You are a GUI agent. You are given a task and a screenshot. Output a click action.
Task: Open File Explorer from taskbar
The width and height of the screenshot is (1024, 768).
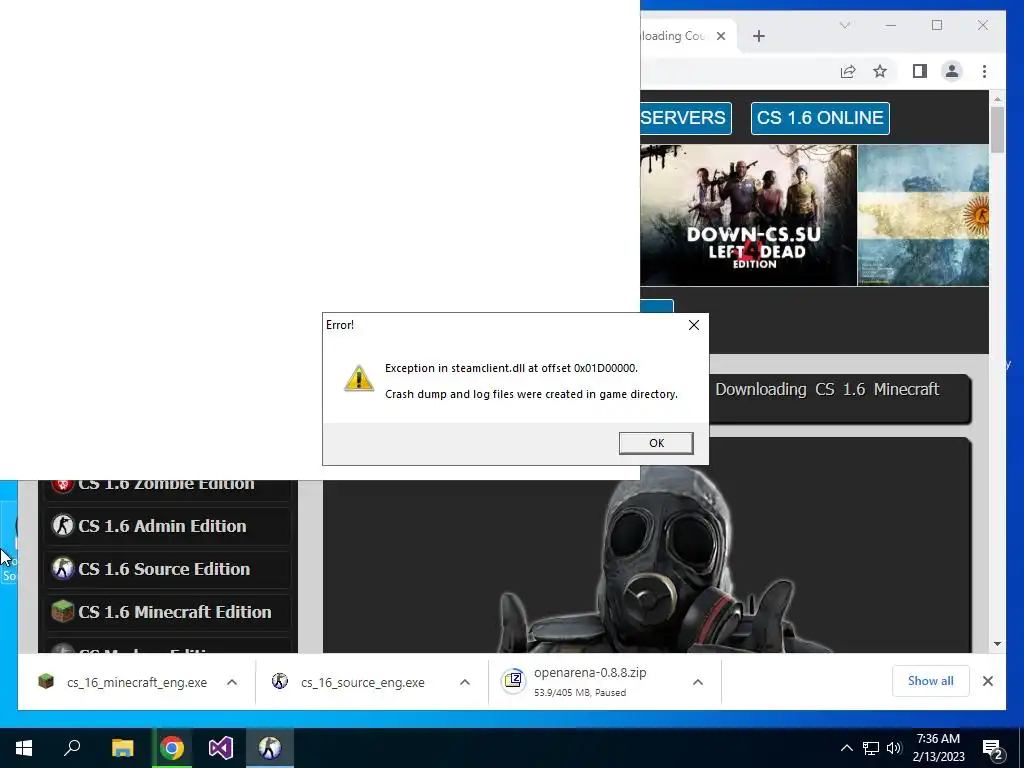[x=122, y=748]
